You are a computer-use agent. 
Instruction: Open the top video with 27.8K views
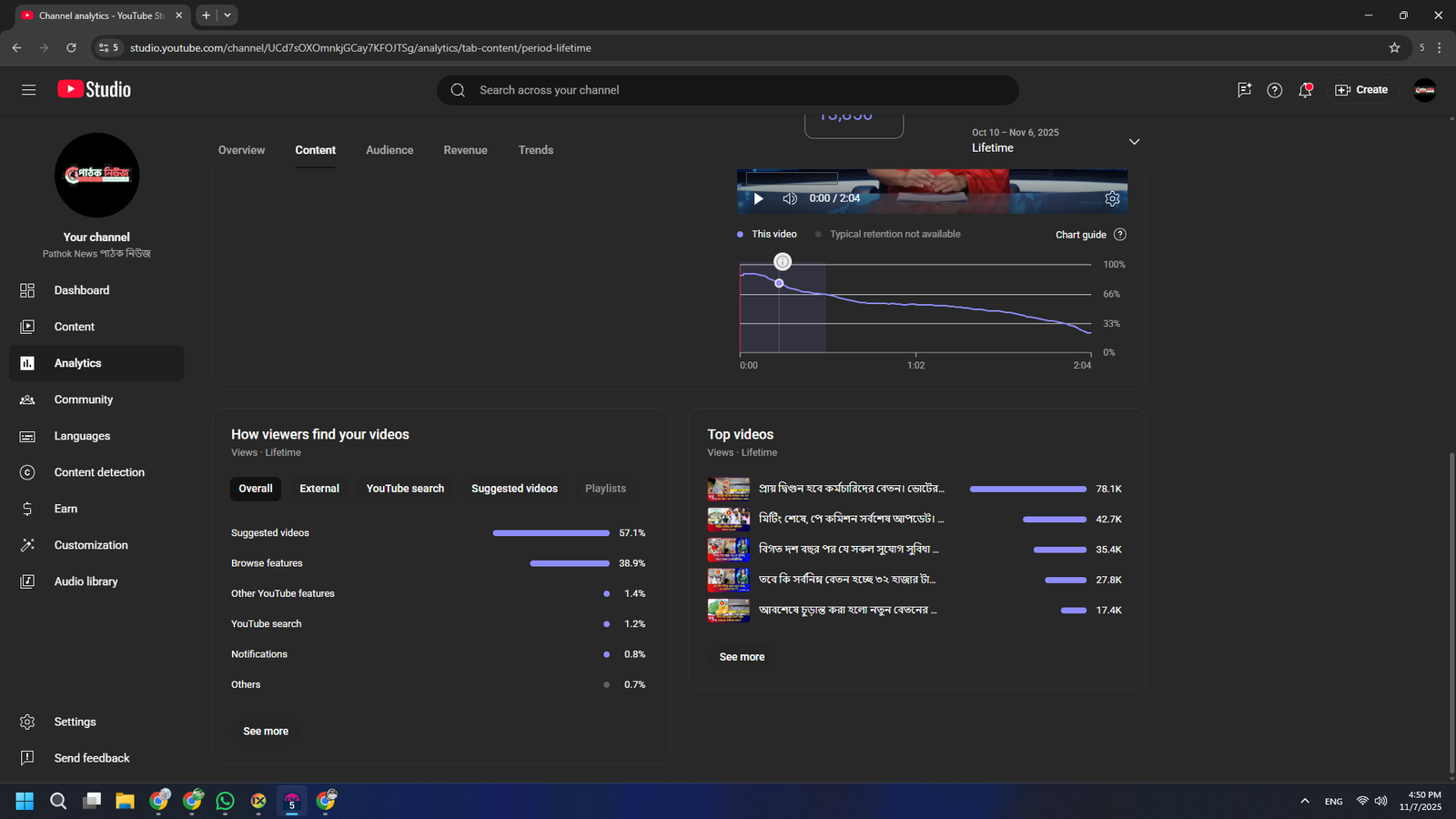915,580
